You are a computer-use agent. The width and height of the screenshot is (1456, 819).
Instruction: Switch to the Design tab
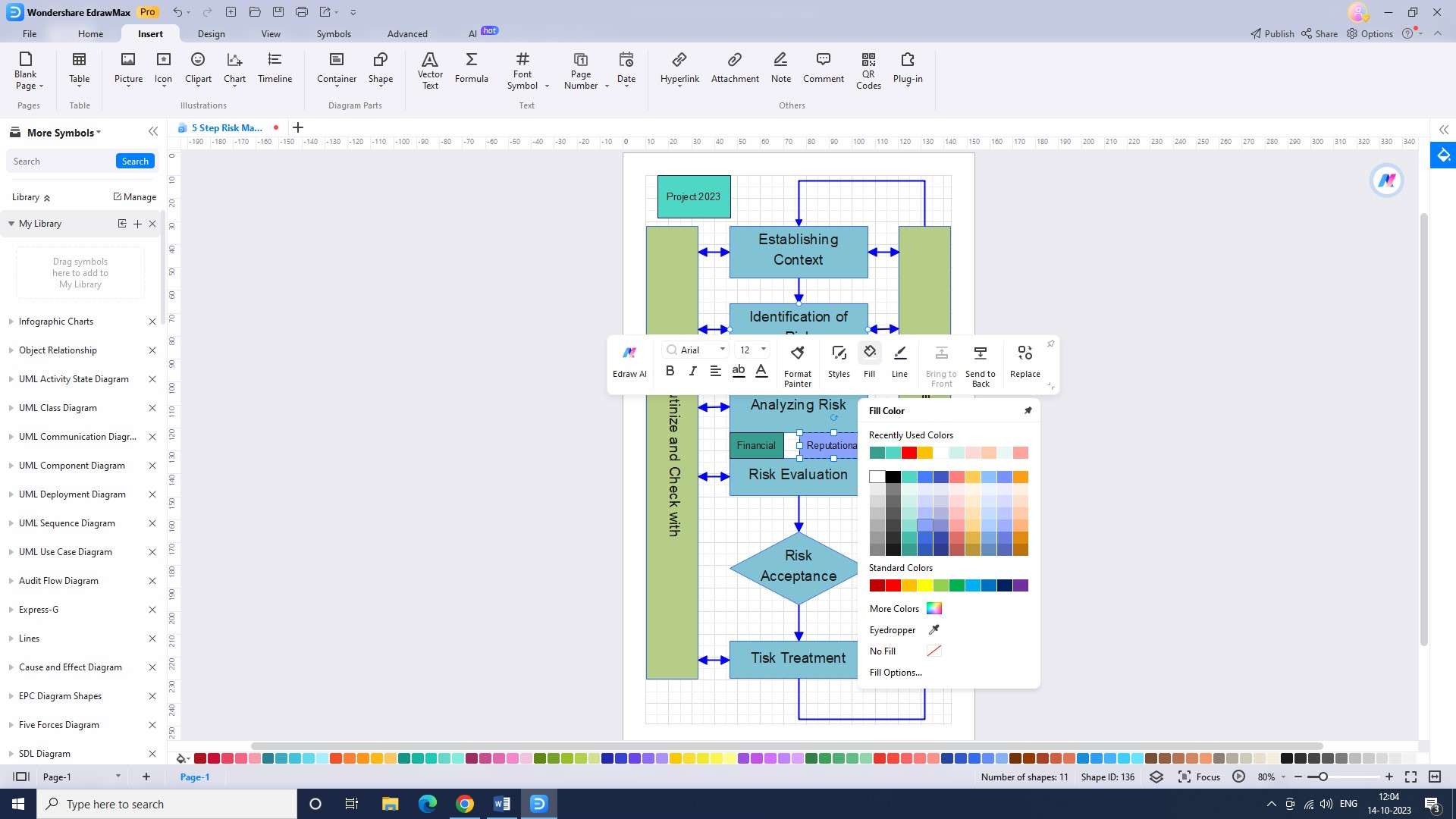tap(211, 34)
